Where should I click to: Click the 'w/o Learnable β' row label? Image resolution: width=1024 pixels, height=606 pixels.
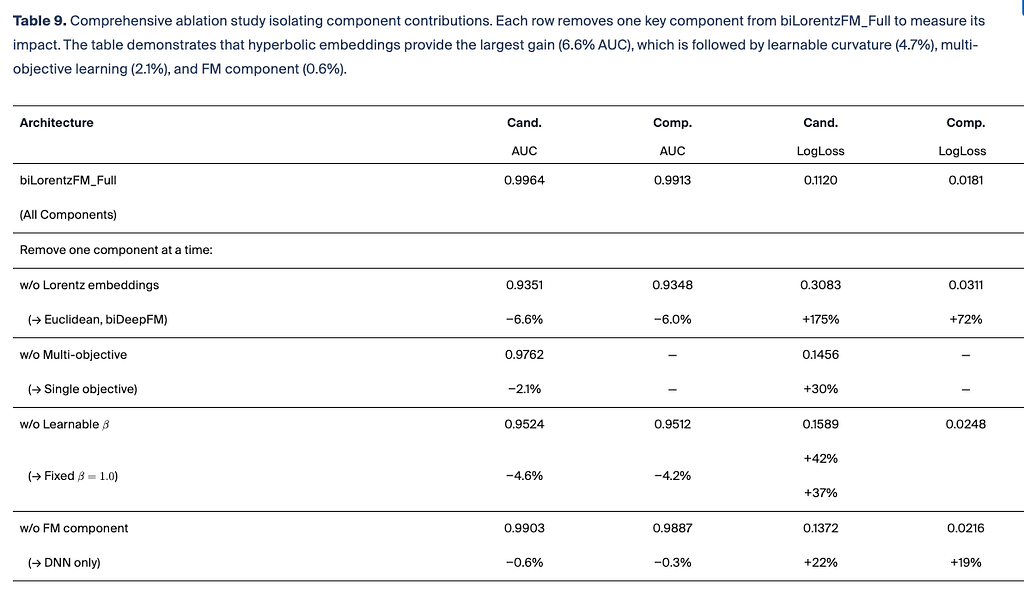(65, 424)
